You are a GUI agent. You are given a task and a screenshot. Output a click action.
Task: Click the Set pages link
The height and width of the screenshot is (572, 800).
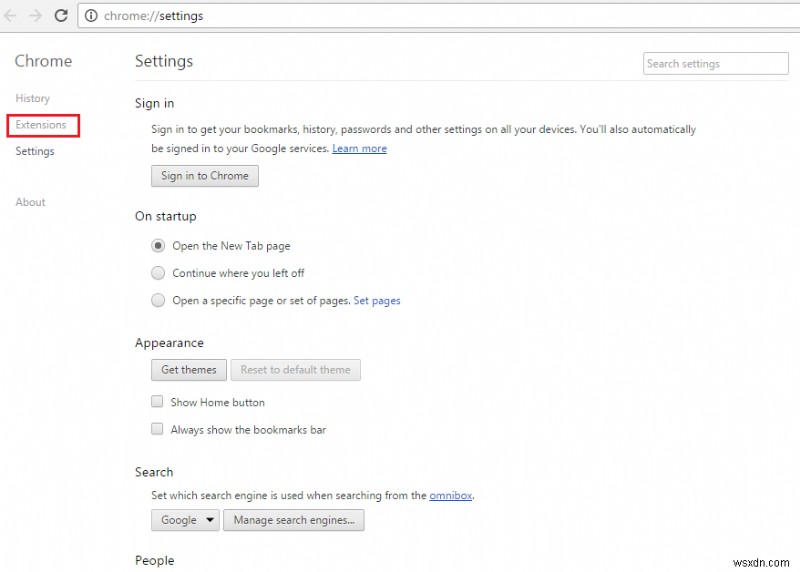[377, 300]
